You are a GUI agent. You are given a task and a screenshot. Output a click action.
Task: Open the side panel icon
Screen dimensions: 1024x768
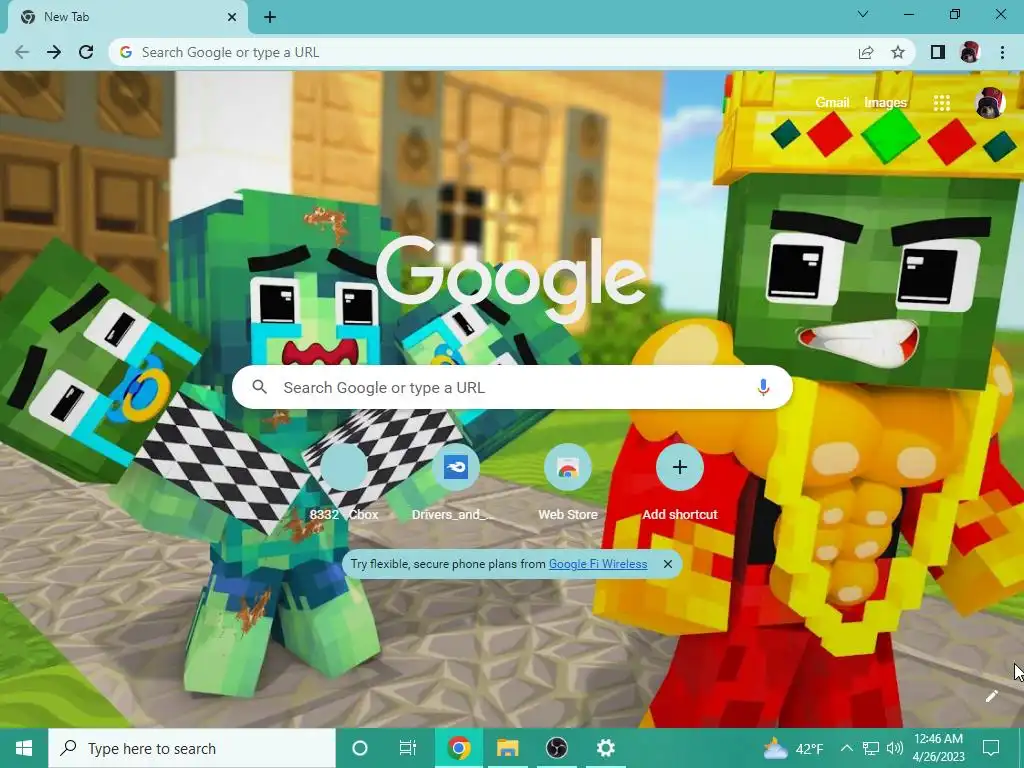pos(938,52)
